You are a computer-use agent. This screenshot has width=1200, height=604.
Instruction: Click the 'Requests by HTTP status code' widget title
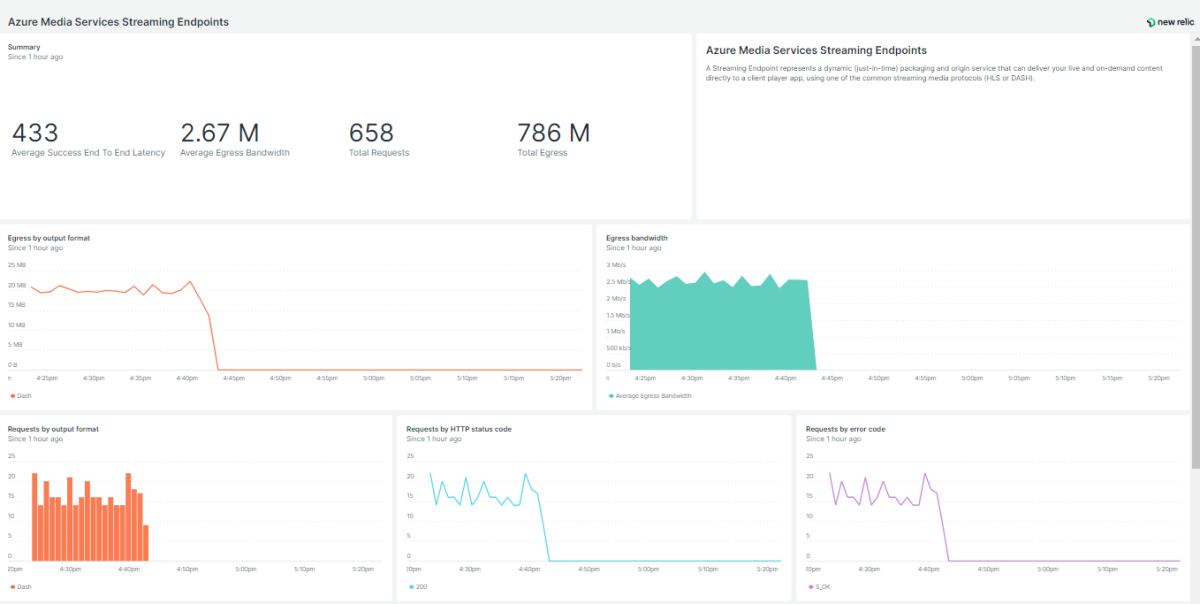click(x=459, y=429)
